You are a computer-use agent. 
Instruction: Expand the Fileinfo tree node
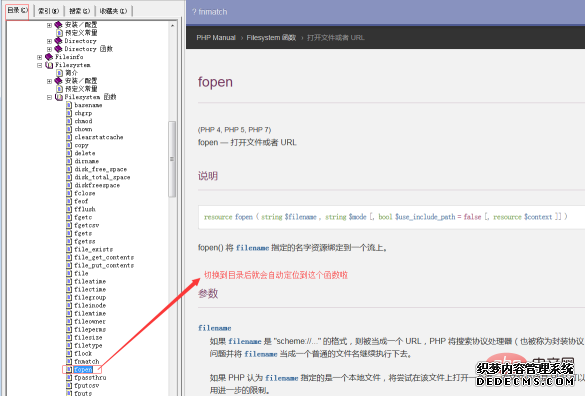point(40,57)
